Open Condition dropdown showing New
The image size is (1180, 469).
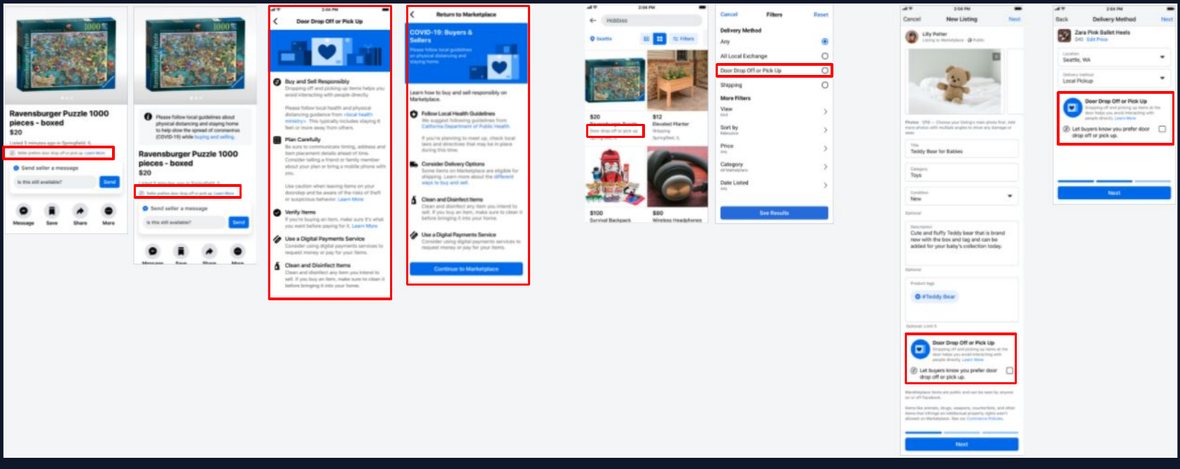961,196
